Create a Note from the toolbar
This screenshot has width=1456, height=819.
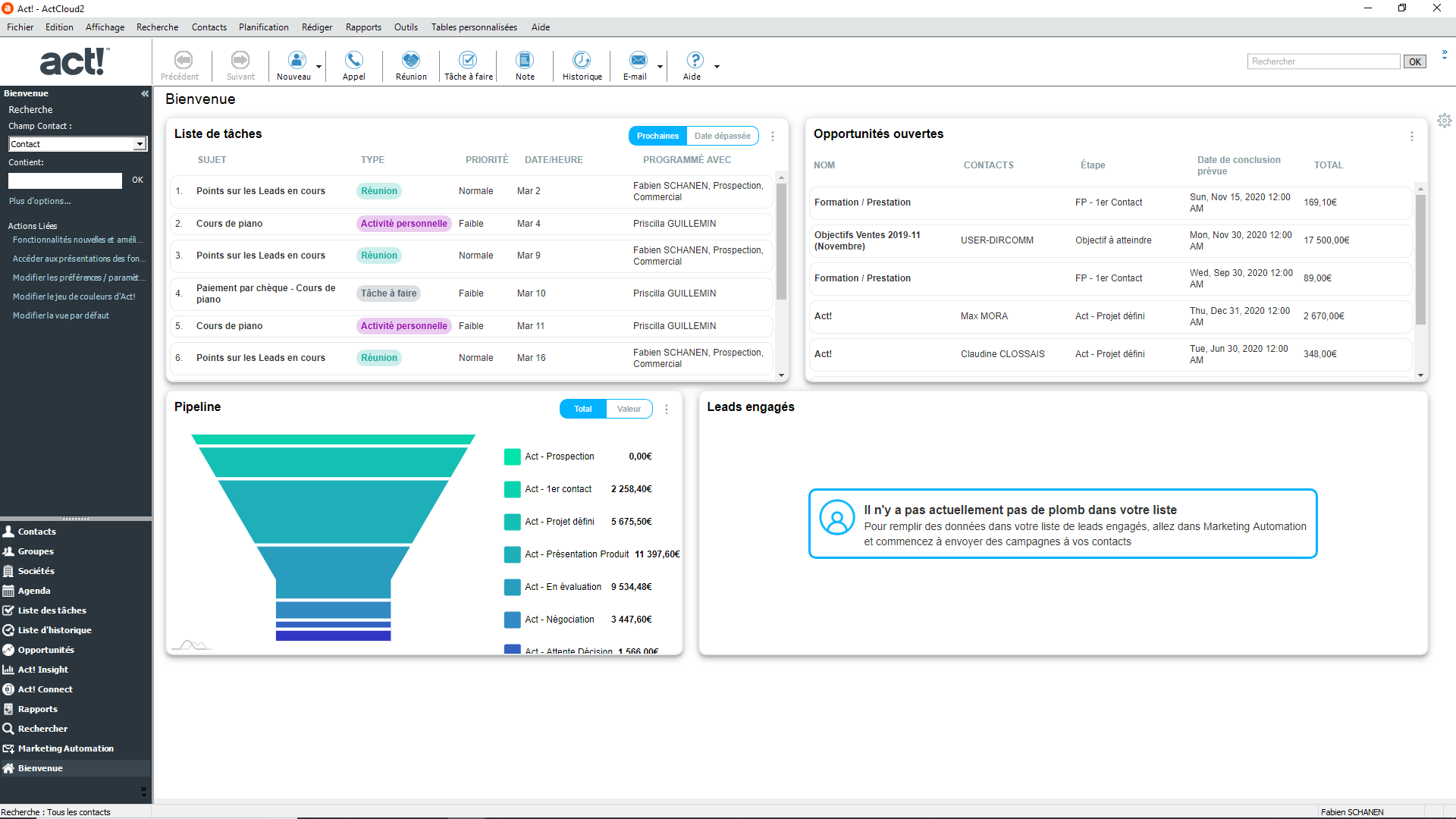click(525, 60)
